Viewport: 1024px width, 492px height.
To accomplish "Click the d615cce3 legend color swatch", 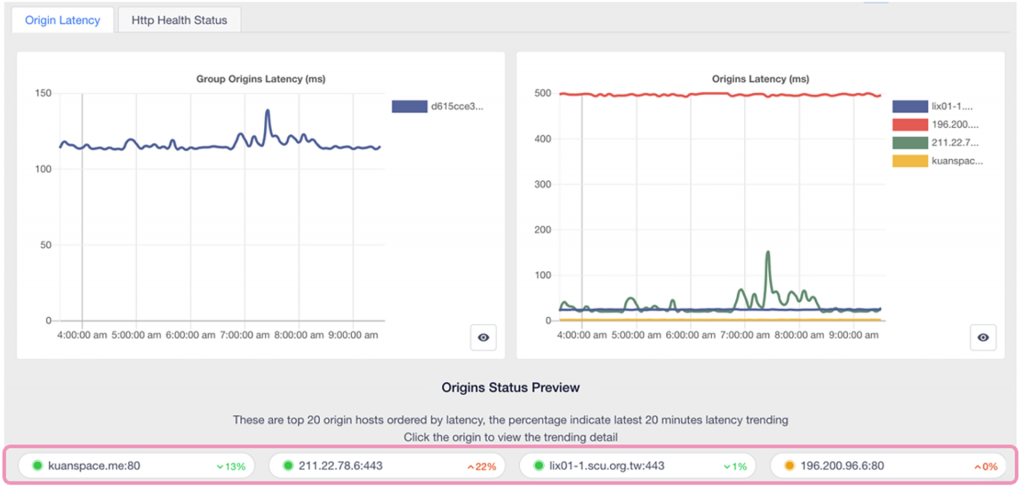I will tap(408, 106).
